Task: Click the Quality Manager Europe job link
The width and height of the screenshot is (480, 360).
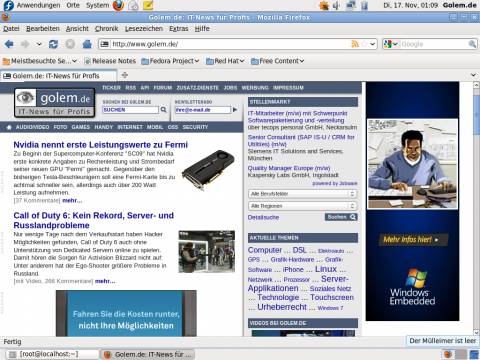Action: (x=289, y=168)
